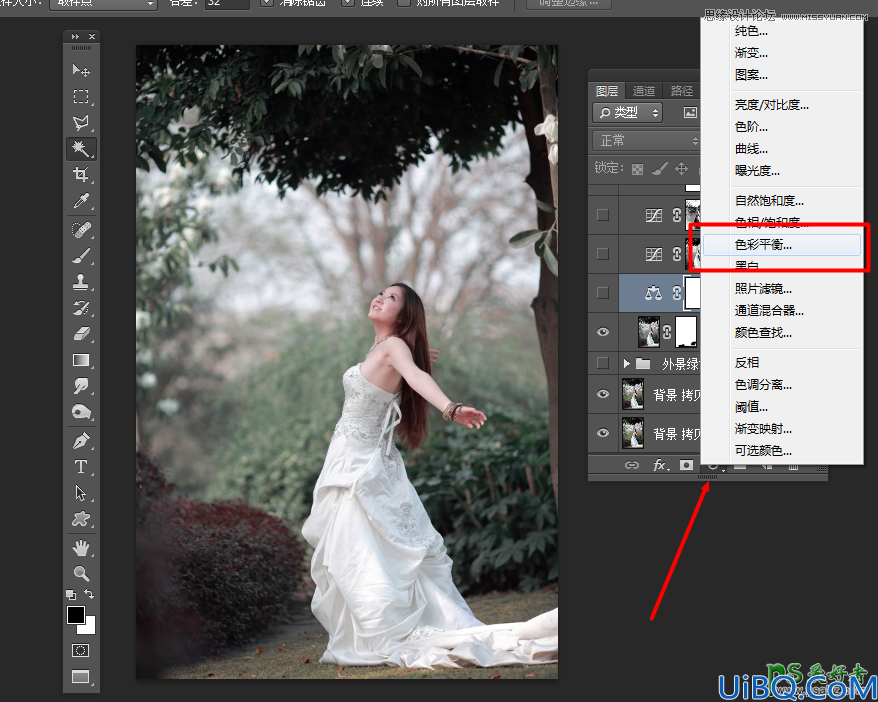Hide the upper 背景 拷贝 layer
This screenshot has width=878, height=702.
click(603, 394)
